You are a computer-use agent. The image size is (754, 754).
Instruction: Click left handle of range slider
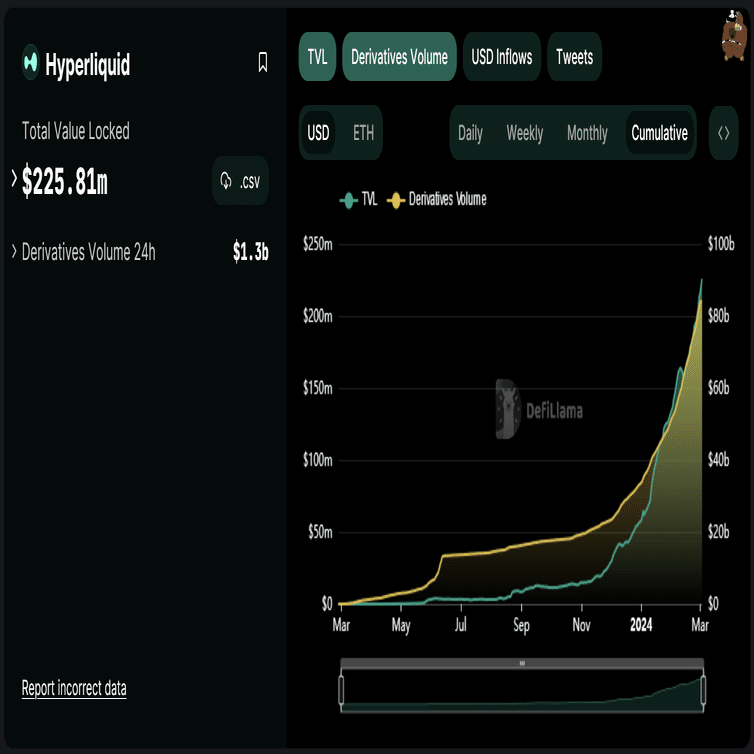[341, 690]
